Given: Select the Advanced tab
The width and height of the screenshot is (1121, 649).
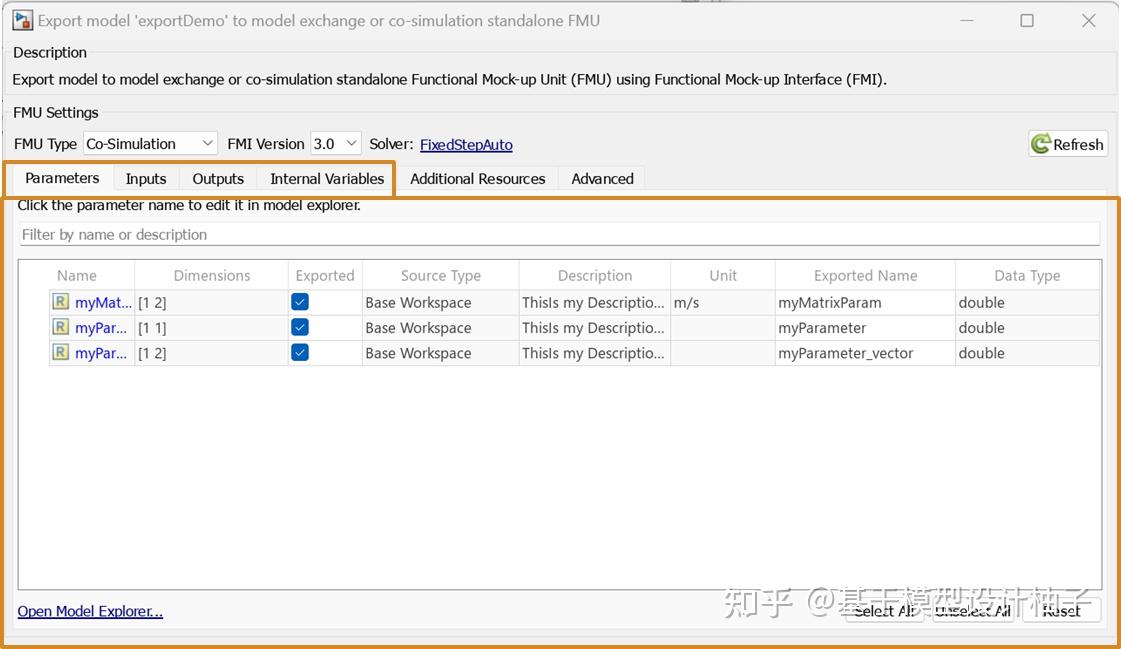Looking at the screenshot, I should (x=601, y=178).
